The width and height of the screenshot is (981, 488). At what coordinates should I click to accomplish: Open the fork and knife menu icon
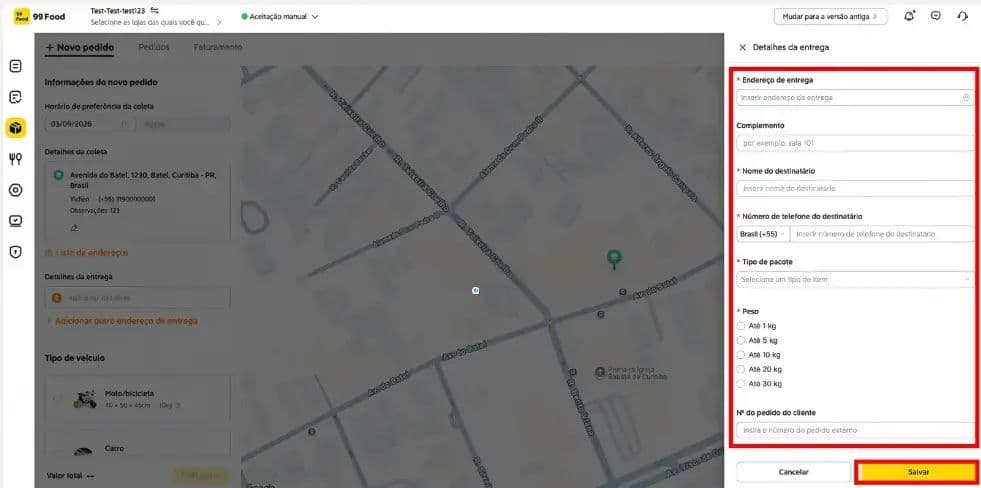tap(16, 159)
